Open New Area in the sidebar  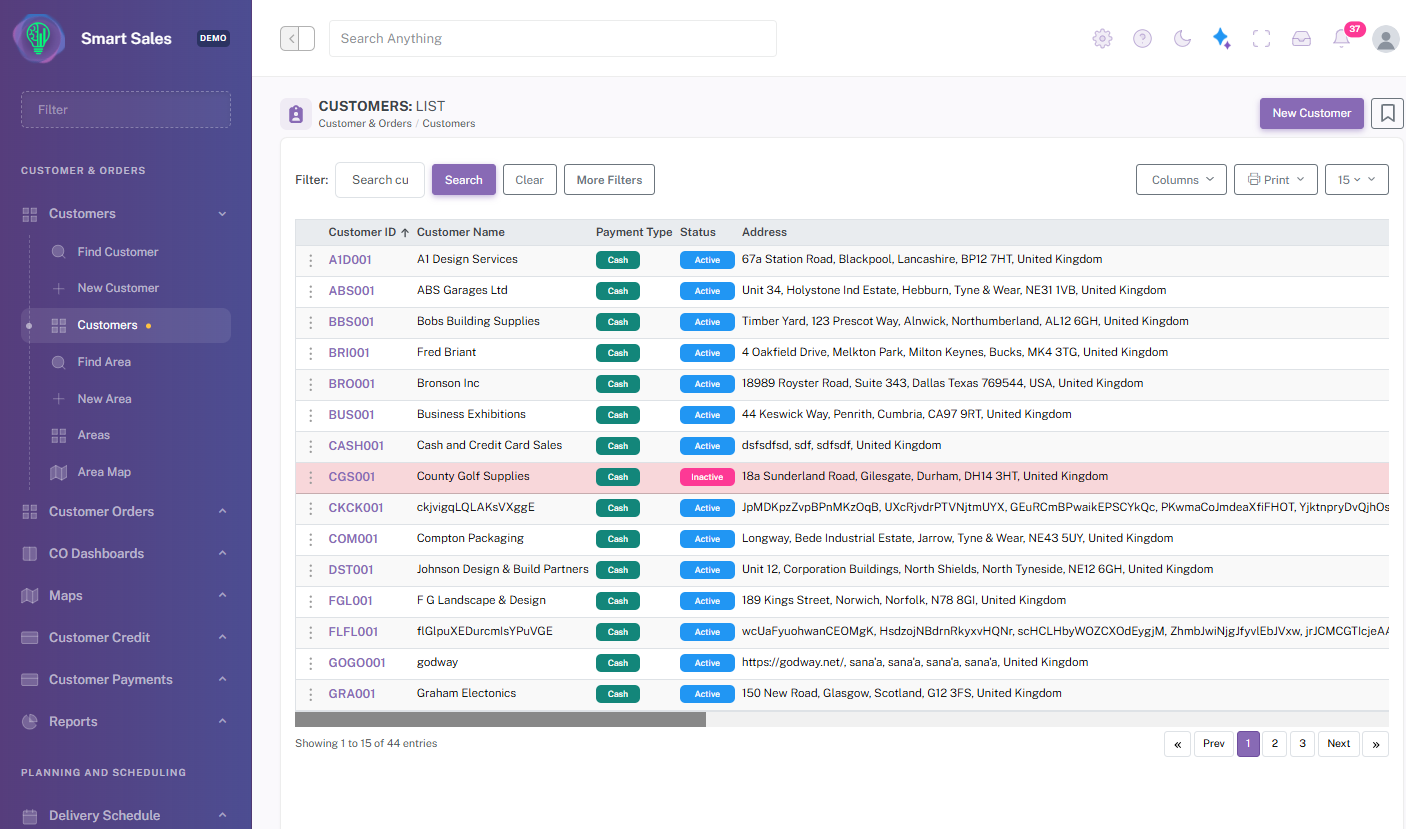pyautogui.click(x=104, y=399)
